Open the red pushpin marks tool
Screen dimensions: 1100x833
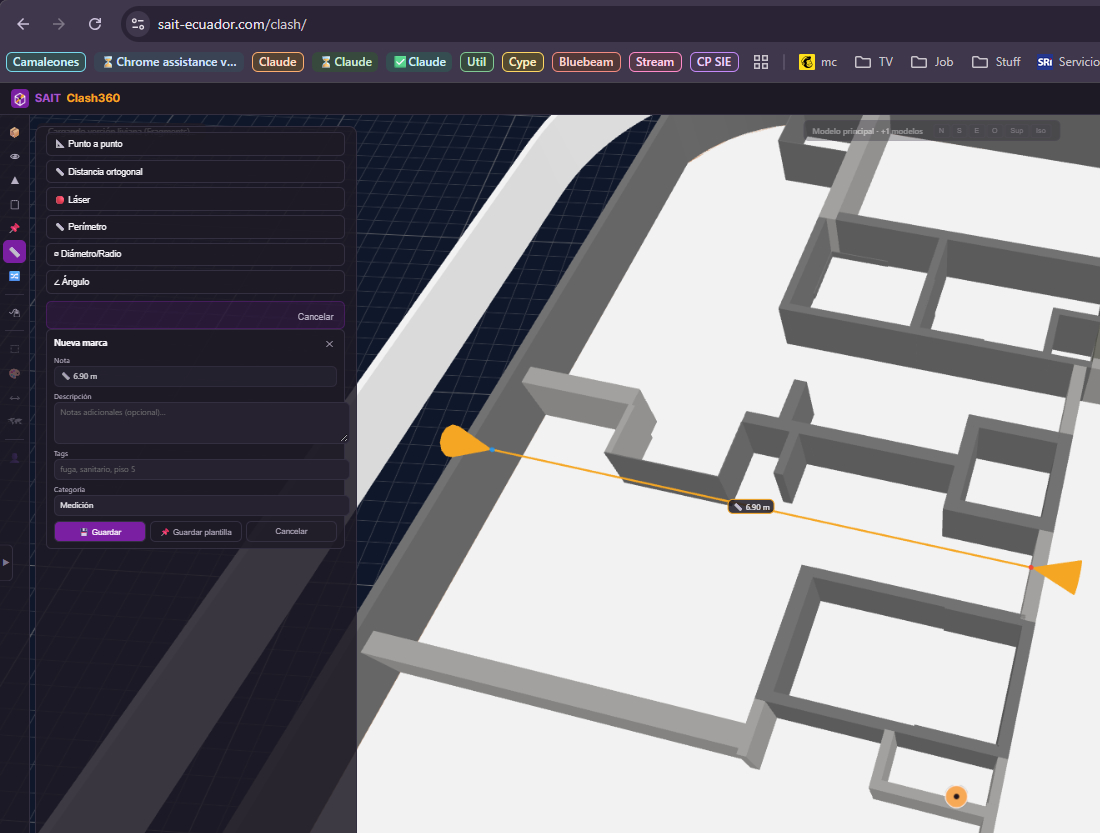click(x=14, y=228)
